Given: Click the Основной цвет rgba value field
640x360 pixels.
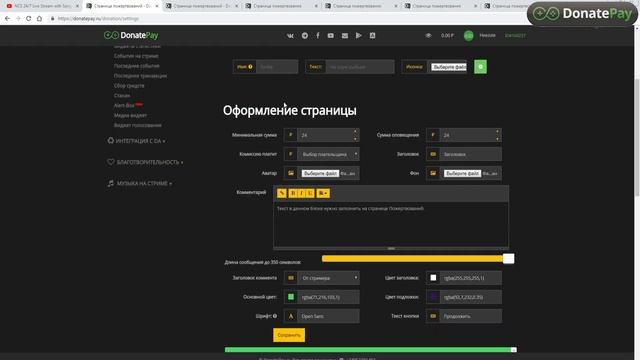Looking at the screenshot, I should pos(329,297).
